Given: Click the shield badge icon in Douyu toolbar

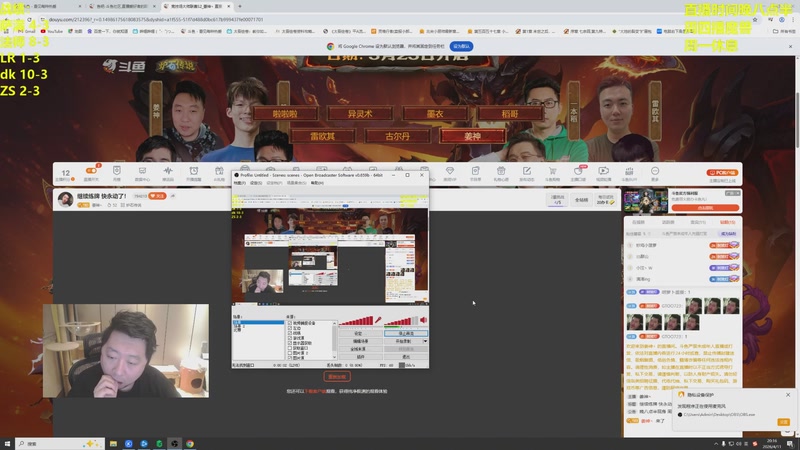Looking at the screenshot, I should pos(117,171).
